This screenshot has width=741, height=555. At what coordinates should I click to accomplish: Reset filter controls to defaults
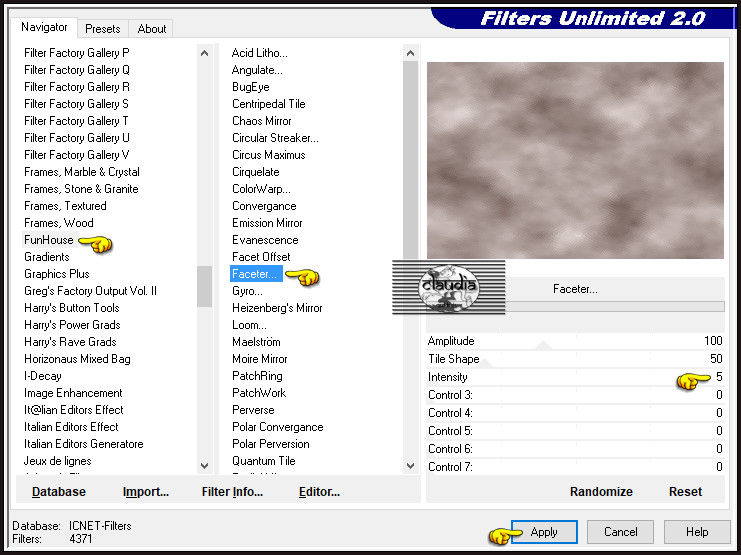tap(685, 492)
